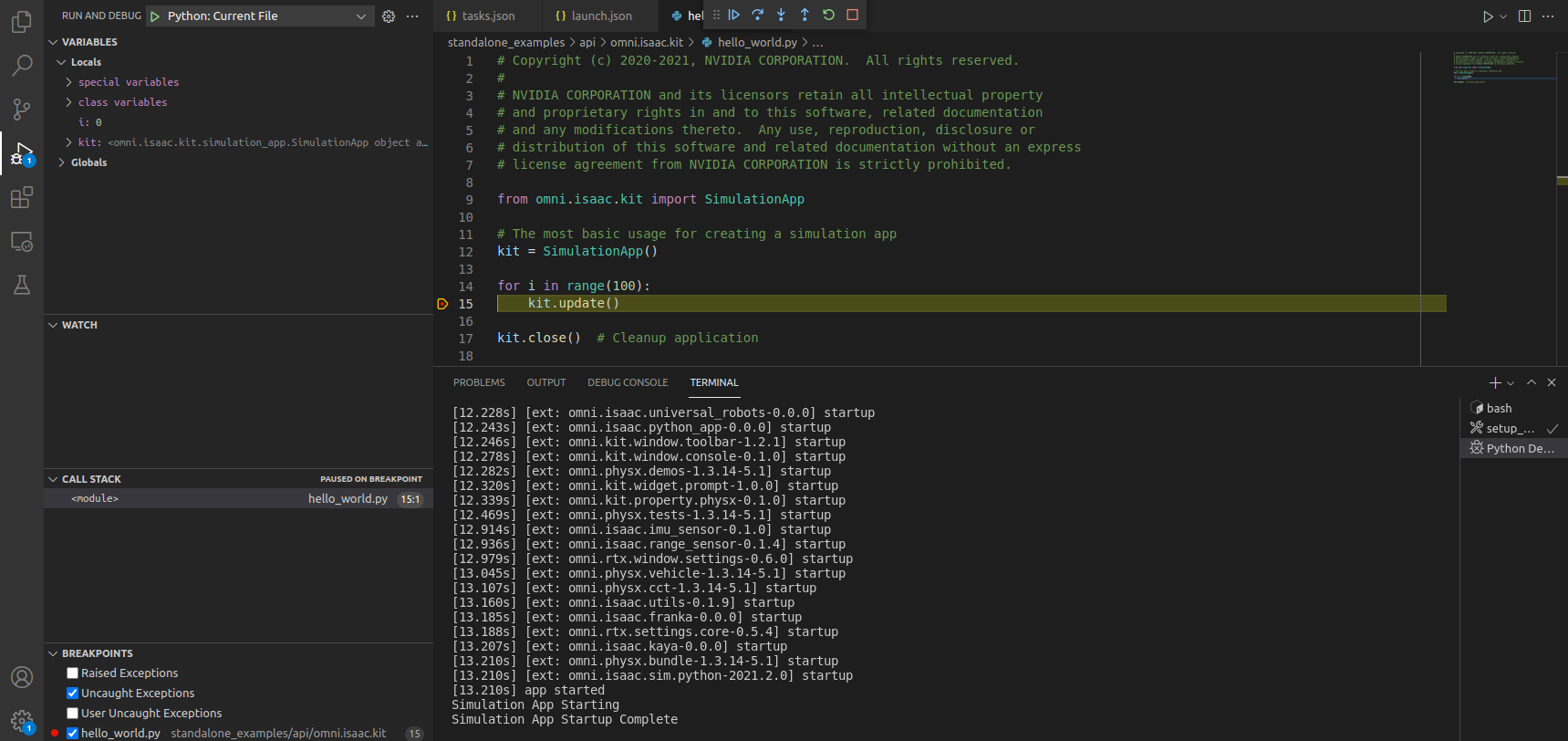Viewport: 1568px width, 741px height.
Task: Select the Python Debug terminal entry
Action: 1513,448
